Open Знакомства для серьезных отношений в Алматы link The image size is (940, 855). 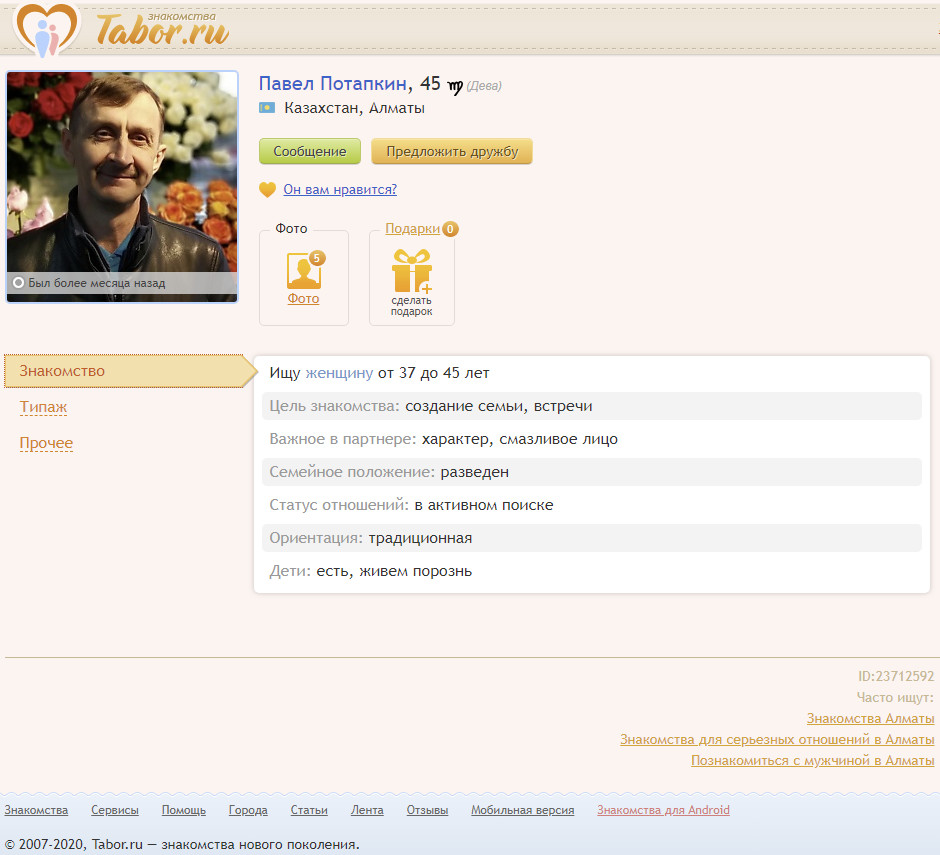point(777,739)
